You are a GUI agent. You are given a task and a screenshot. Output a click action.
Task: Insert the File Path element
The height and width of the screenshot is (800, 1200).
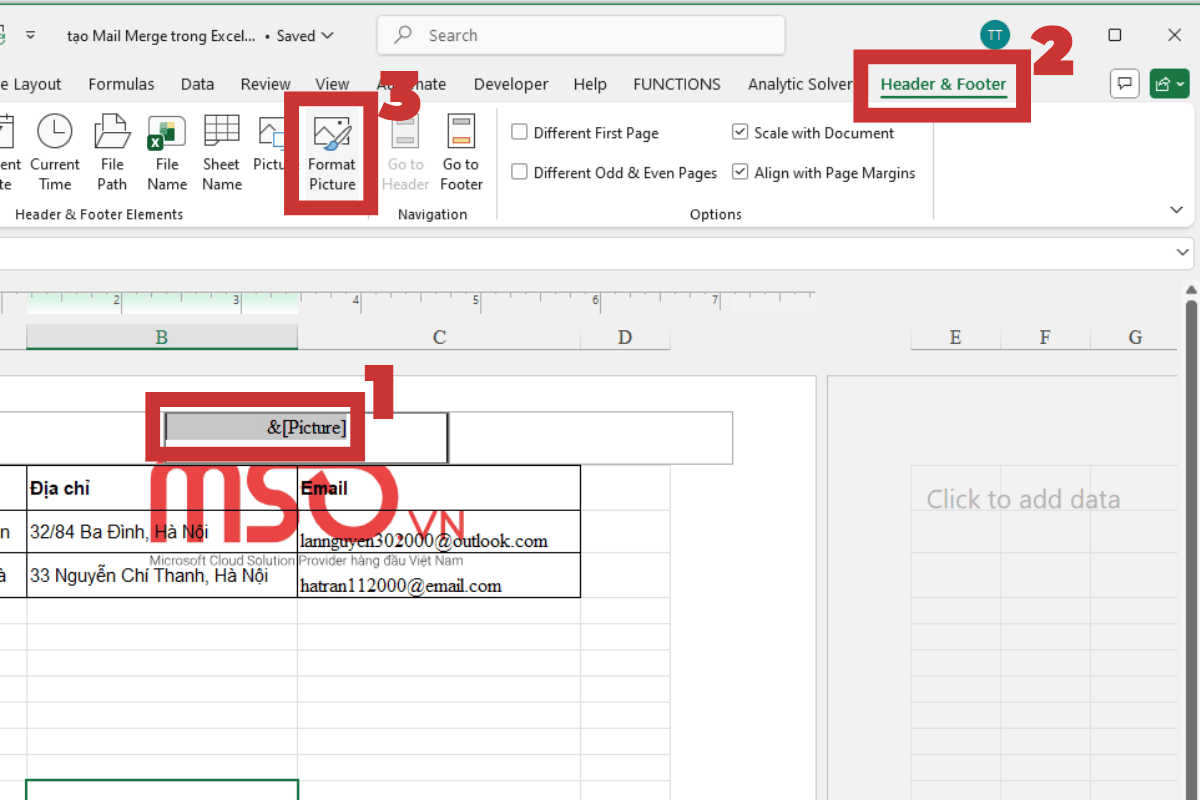pyautogui.click(x=112, y=150)
